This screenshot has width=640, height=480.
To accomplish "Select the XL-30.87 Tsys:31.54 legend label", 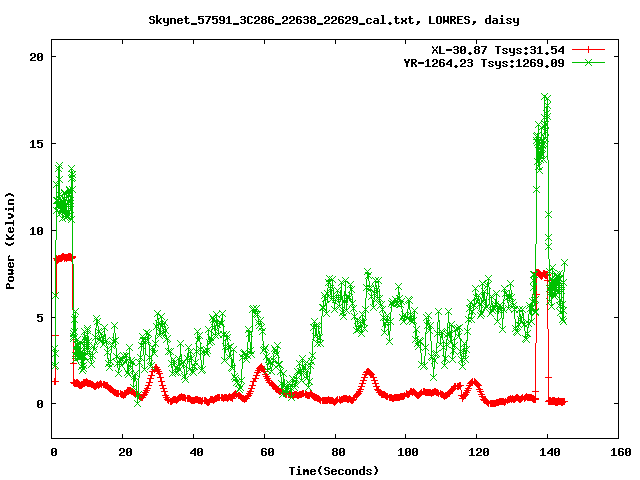I will (x=498, y=50).
